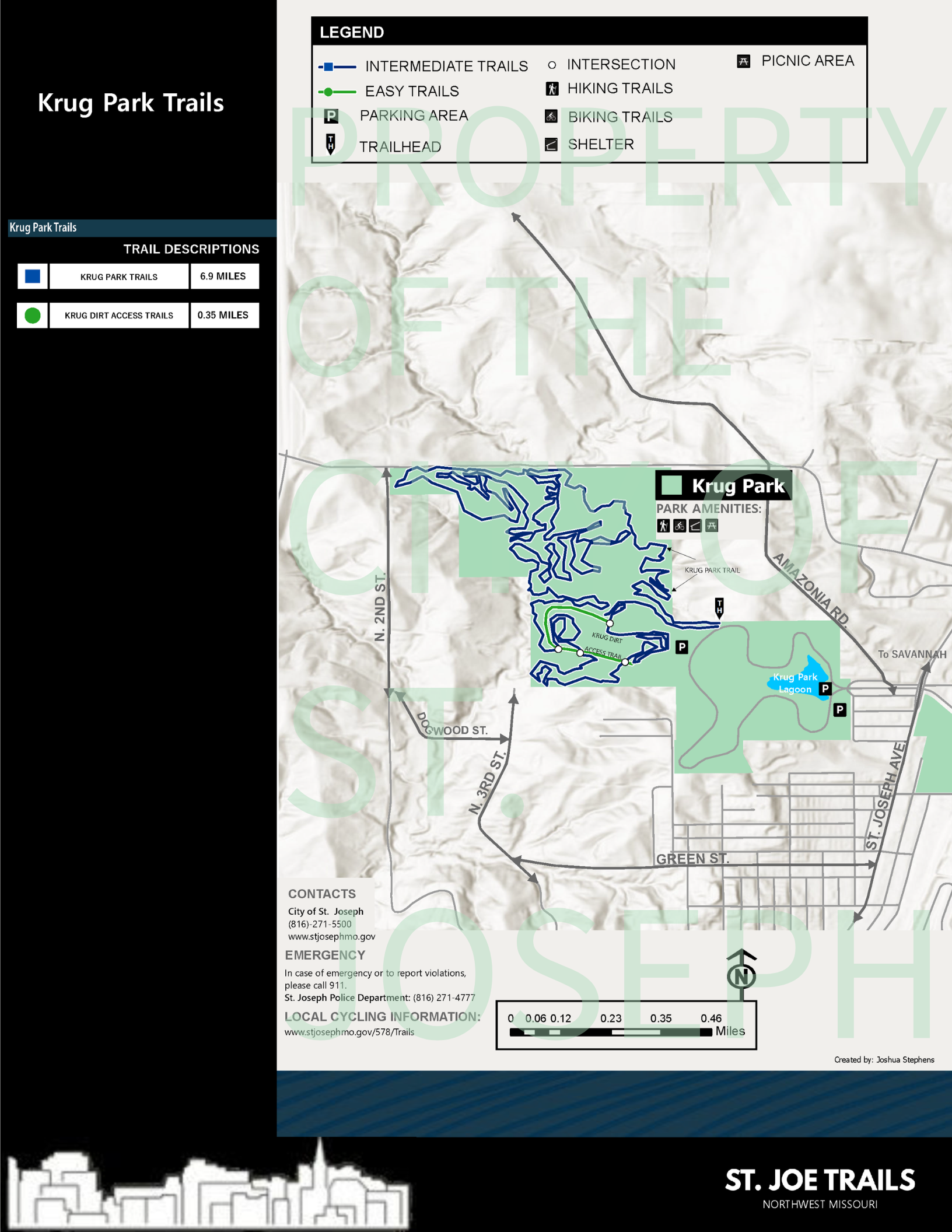Click the biking trails icon in the legend
This screenshot has width=952, height=1232.
pyautogui.click(x=551, y=117)
